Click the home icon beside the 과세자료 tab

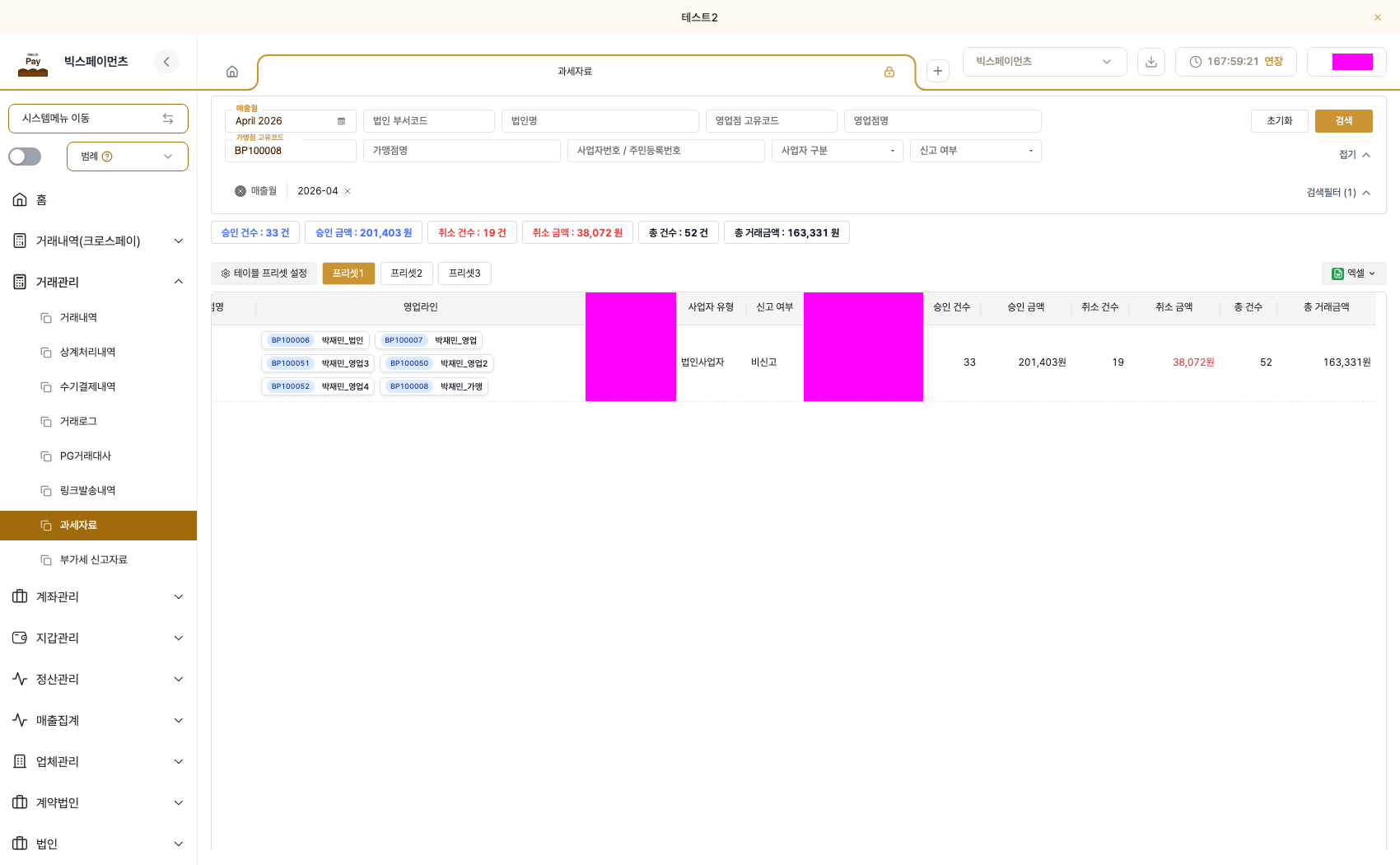(x=232, y=72)
